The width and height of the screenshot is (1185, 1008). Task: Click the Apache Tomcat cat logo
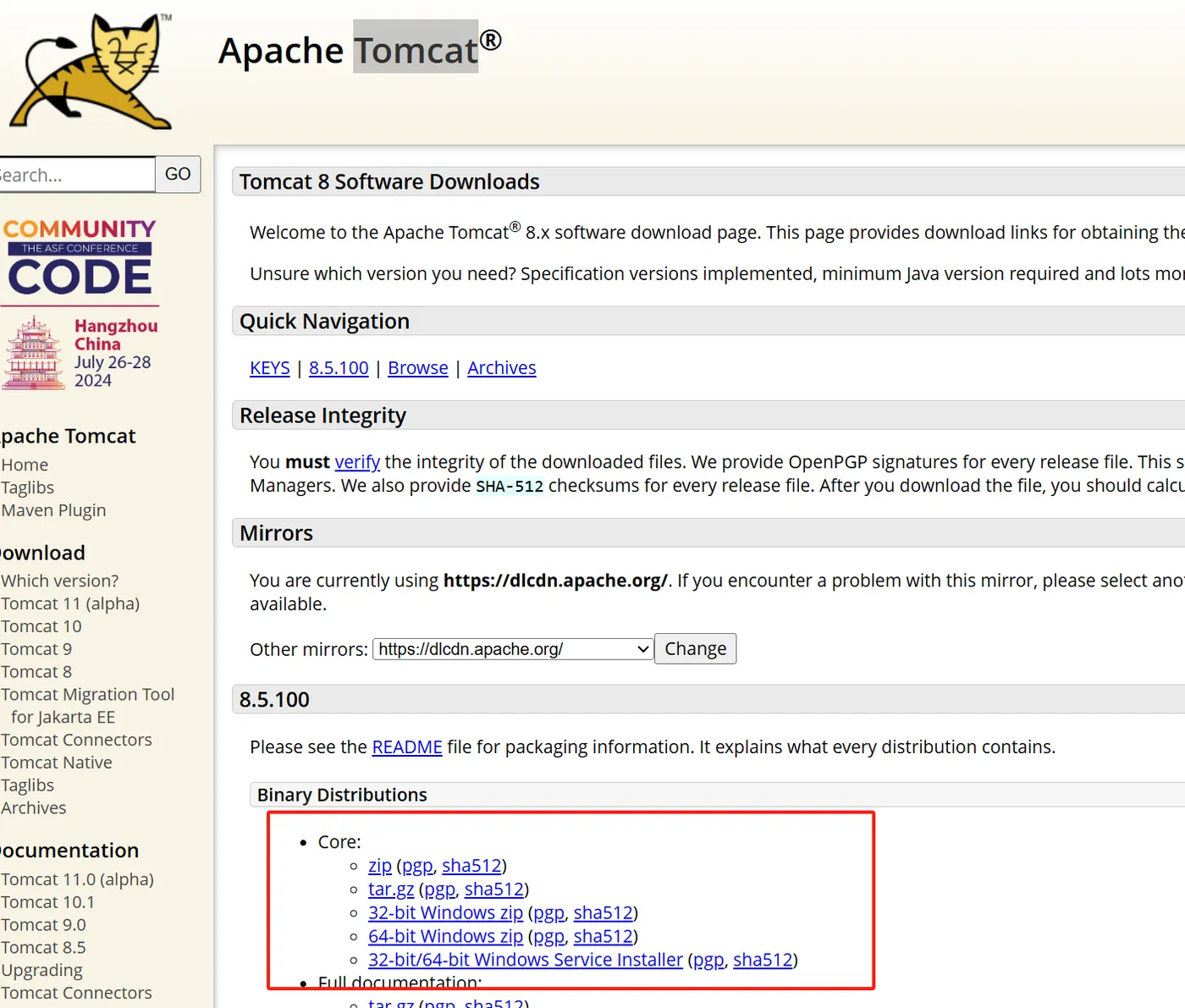point(91,71)
